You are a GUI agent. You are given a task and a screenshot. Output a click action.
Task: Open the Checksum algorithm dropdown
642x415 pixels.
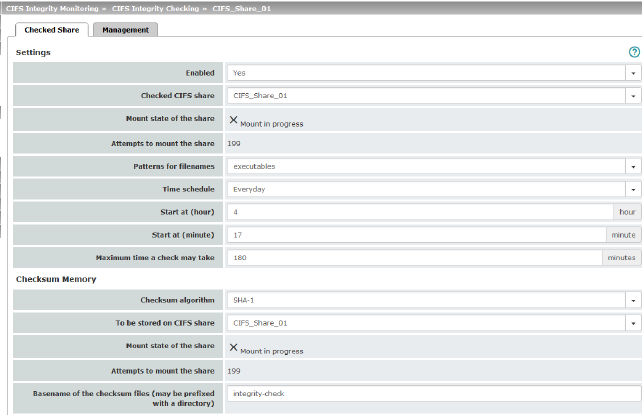click(633, 300)
